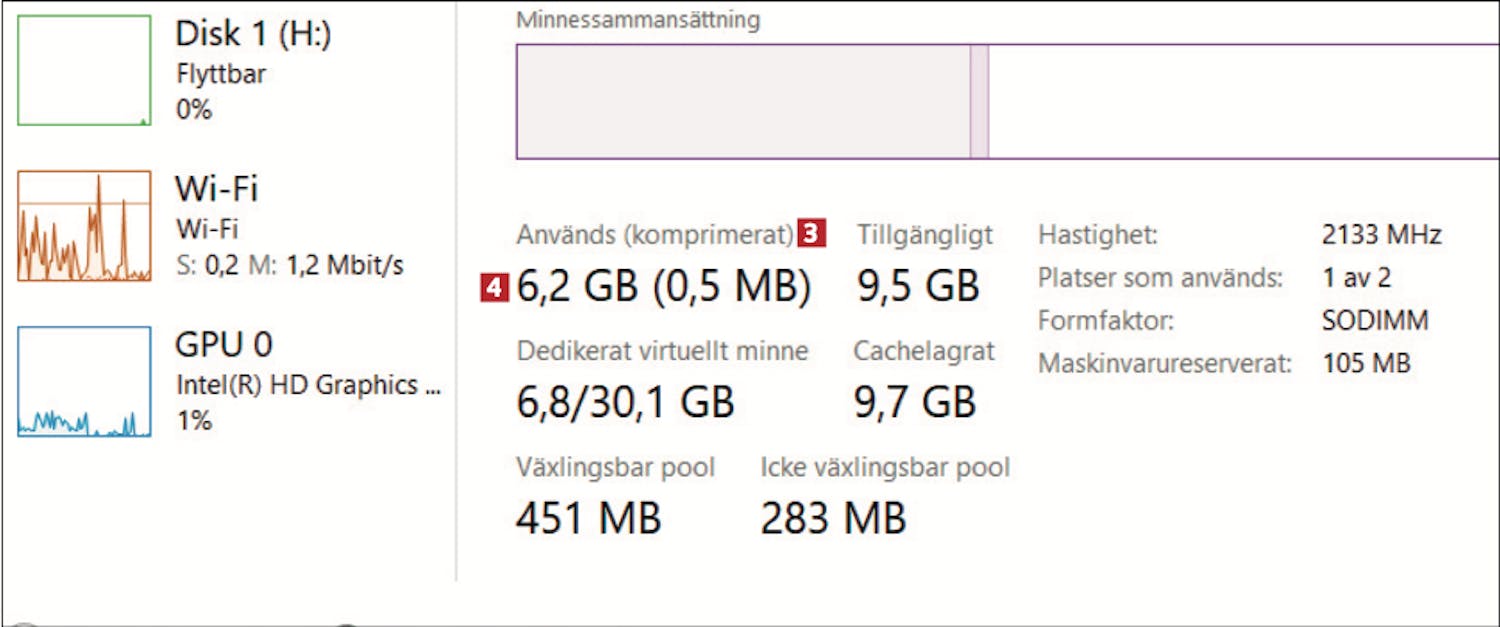The width and height of the screenshot is (1500, 627).
Task: Click the Tillgängligt 9,5 GB value
Action: 918,287
